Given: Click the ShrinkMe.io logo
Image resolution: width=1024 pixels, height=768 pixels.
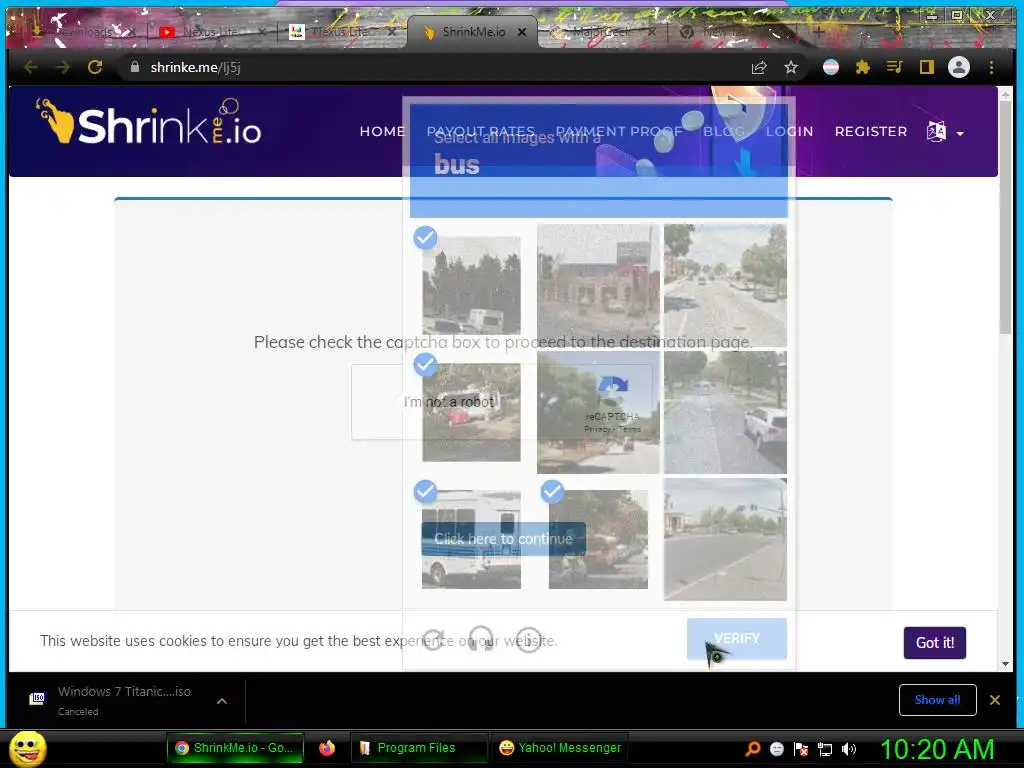Looking at the screenshot, I should tap(149, 123).
